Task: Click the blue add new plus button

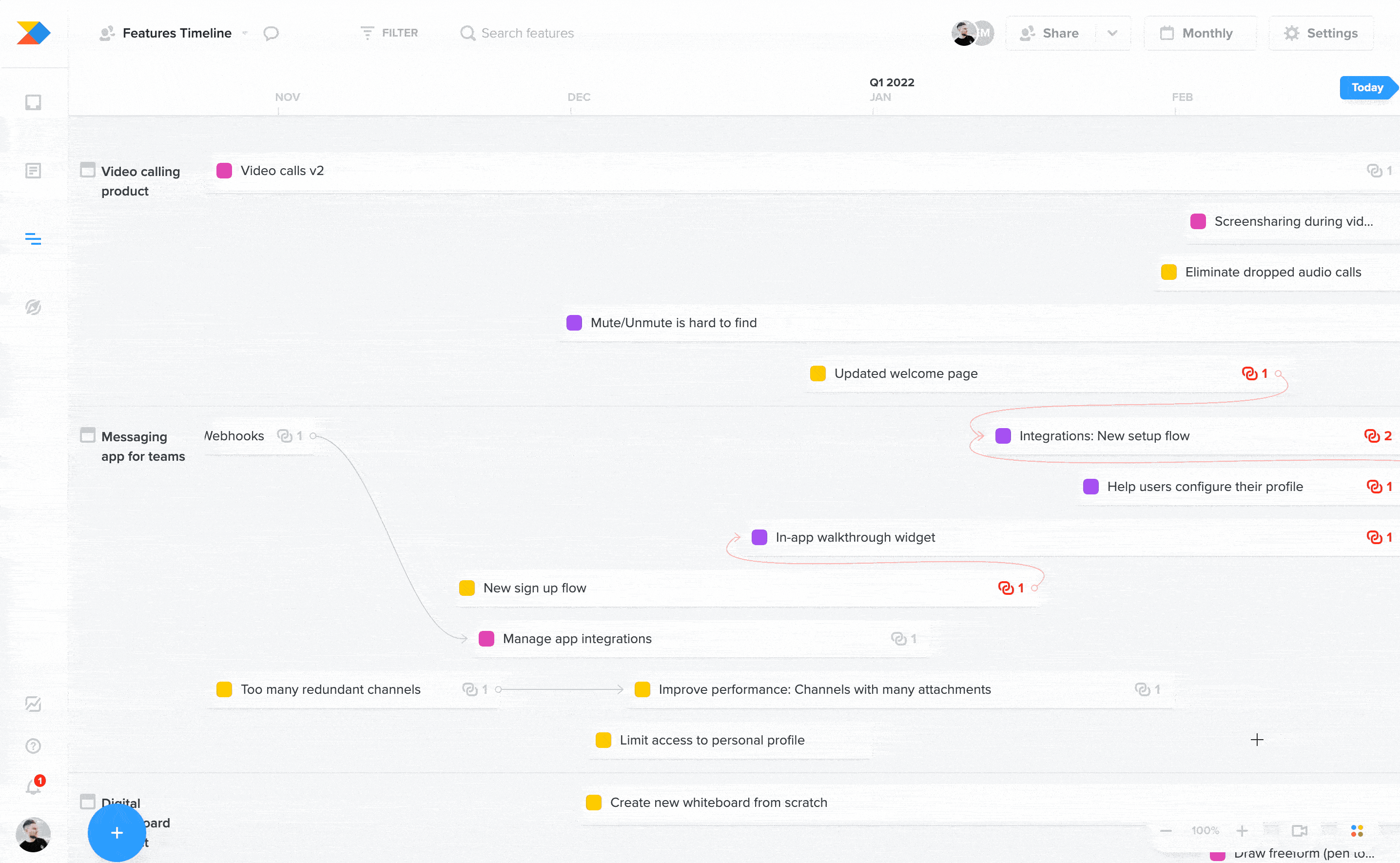Action: pyautogui.click(x=117, y=833)
